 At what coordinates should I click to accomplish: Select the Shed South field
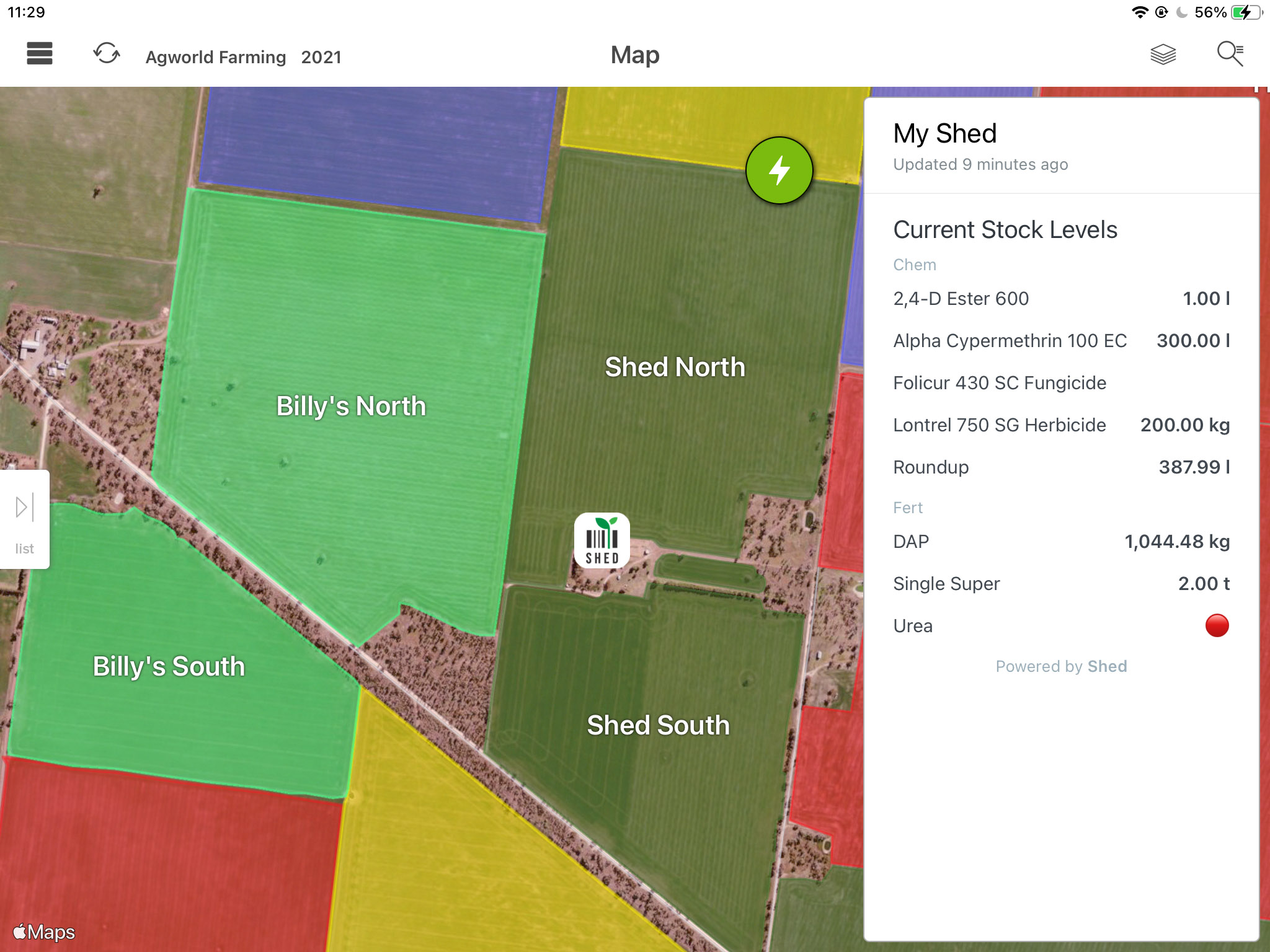coord(658,725)
